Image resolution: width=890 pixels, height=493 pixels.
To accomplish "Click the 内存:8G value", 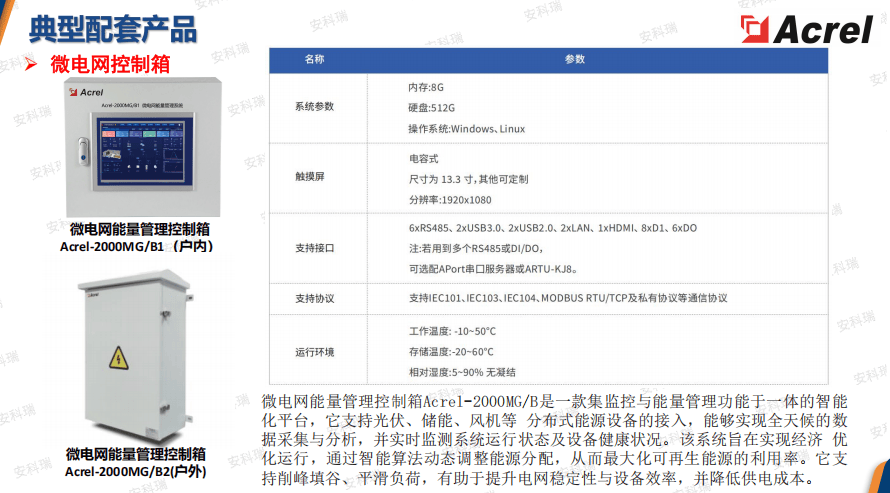I will point(426,87).
